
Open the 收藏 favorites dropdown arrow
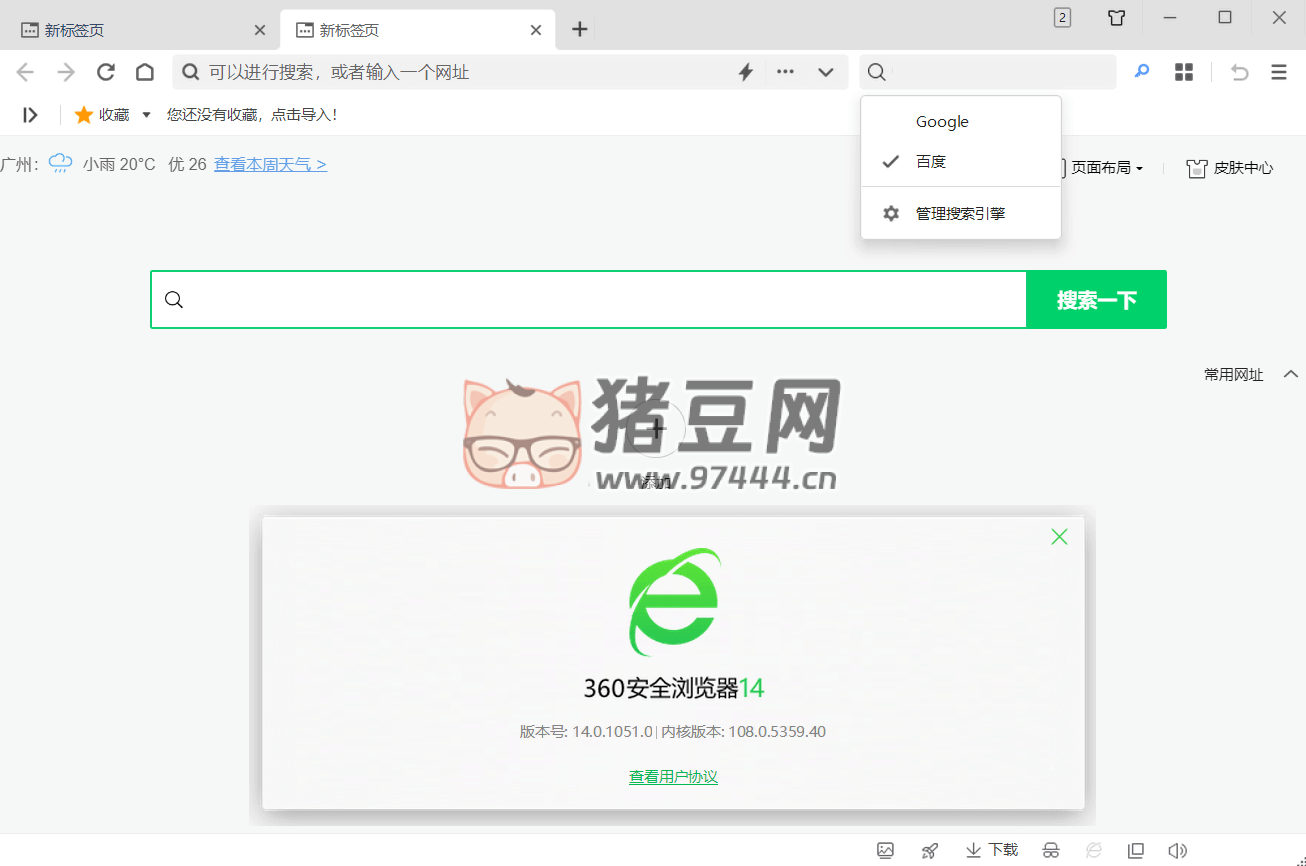(x=146, y=115)
